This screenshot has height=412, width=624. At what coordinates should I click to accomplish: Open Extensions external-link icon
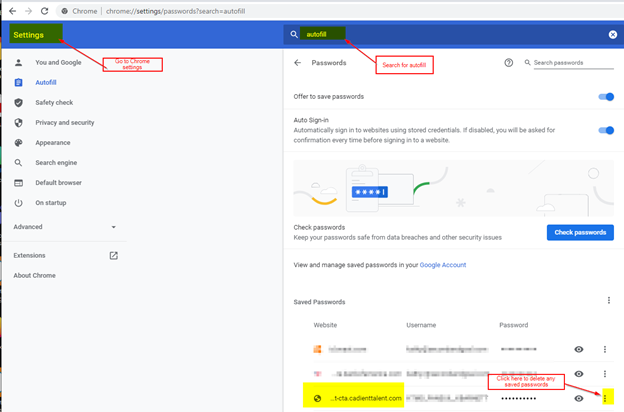point(113,256)
